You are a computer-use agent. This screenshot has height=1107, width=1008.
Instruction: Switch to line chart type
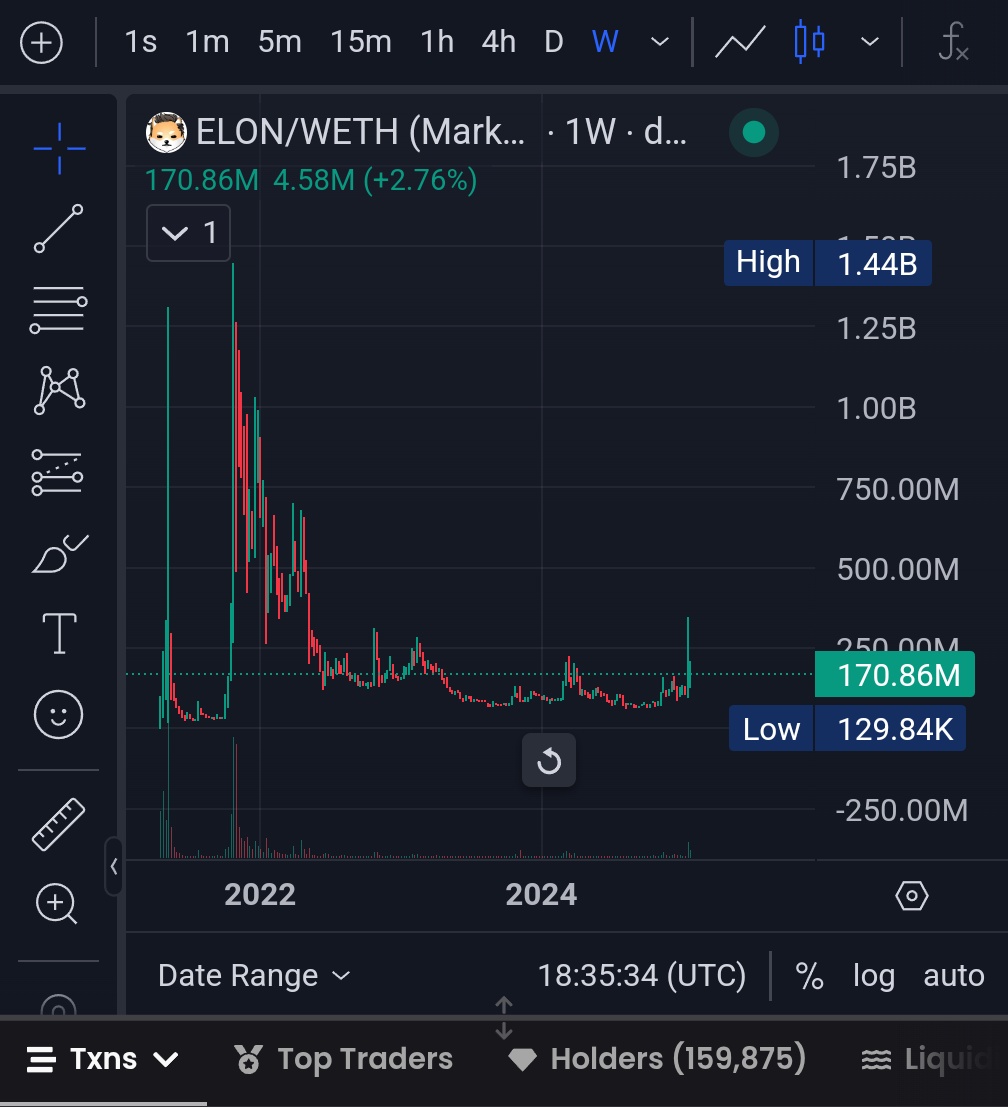point(740,42)
